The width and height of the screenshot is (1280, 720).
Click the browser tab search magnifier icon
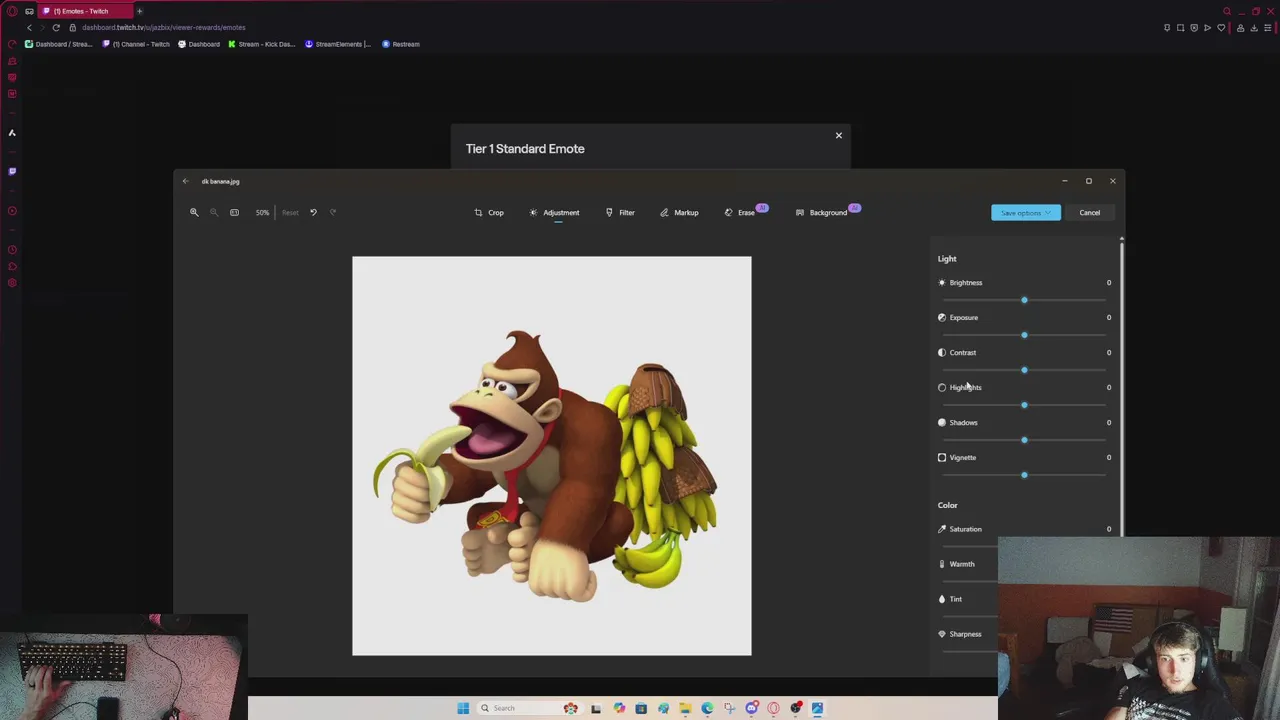[1227, 11]
